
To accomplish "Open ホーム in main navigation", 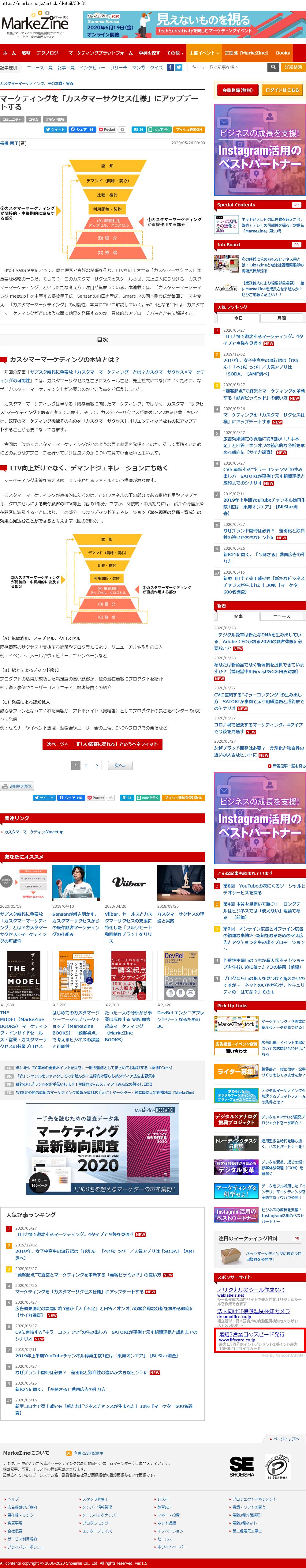I will point(9,53).
